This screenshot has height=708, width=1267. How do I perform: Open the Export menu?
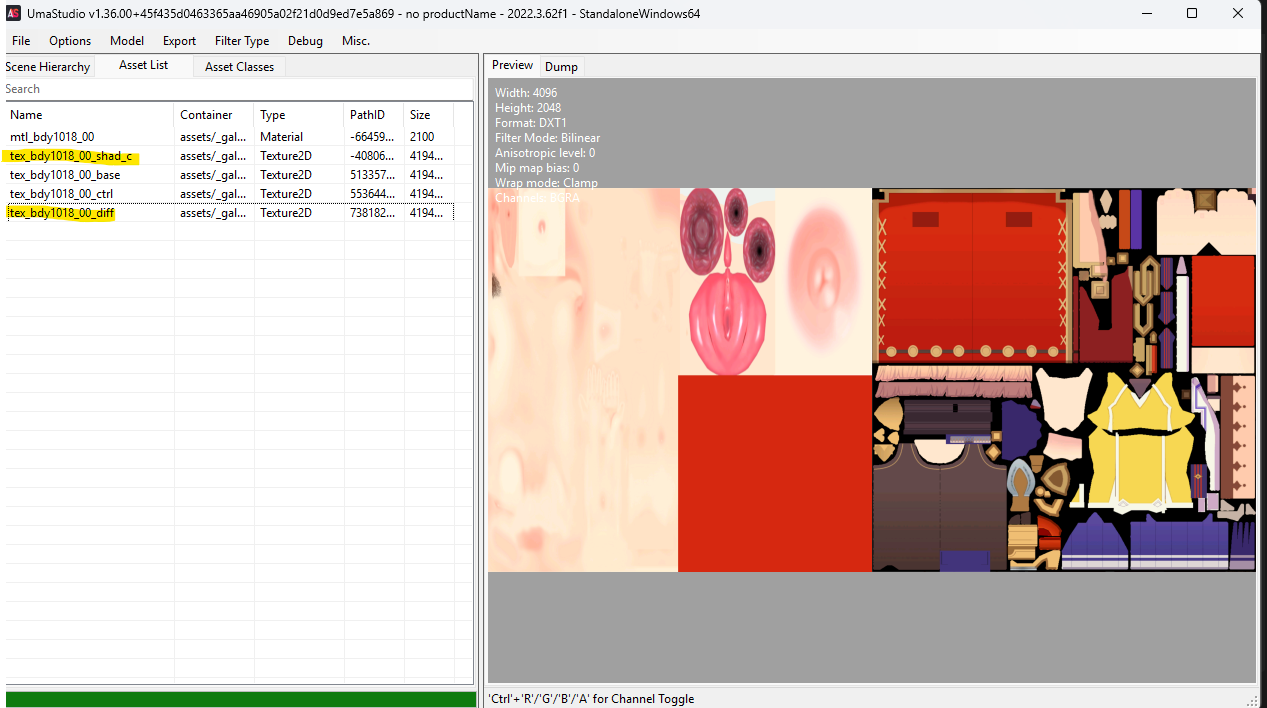coord(180,41)
